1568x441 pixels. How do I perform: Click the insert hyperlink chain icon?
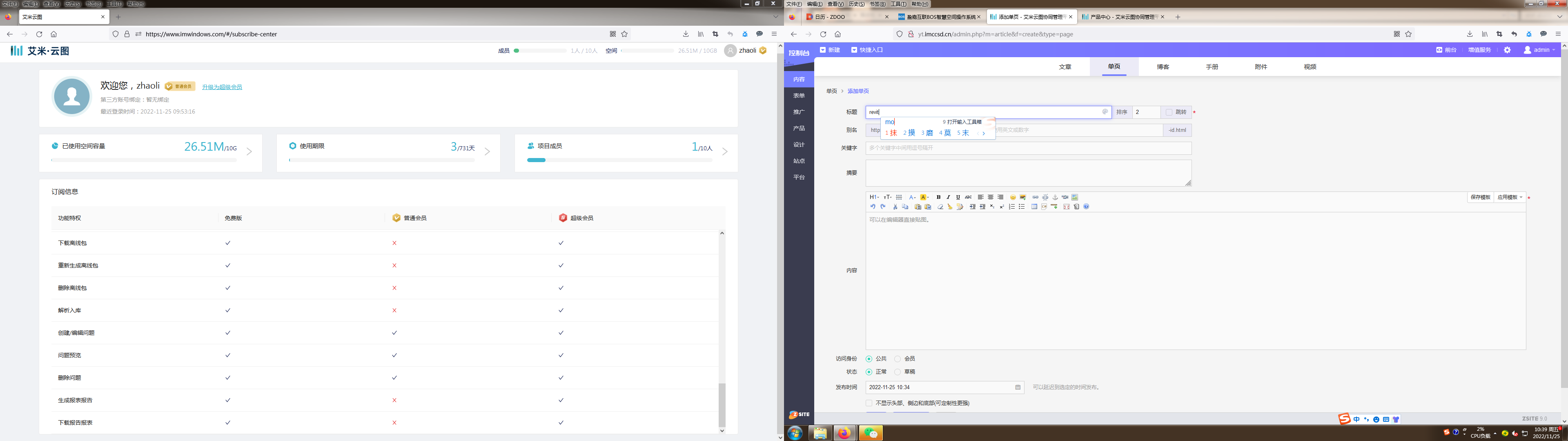[1036, 197]
